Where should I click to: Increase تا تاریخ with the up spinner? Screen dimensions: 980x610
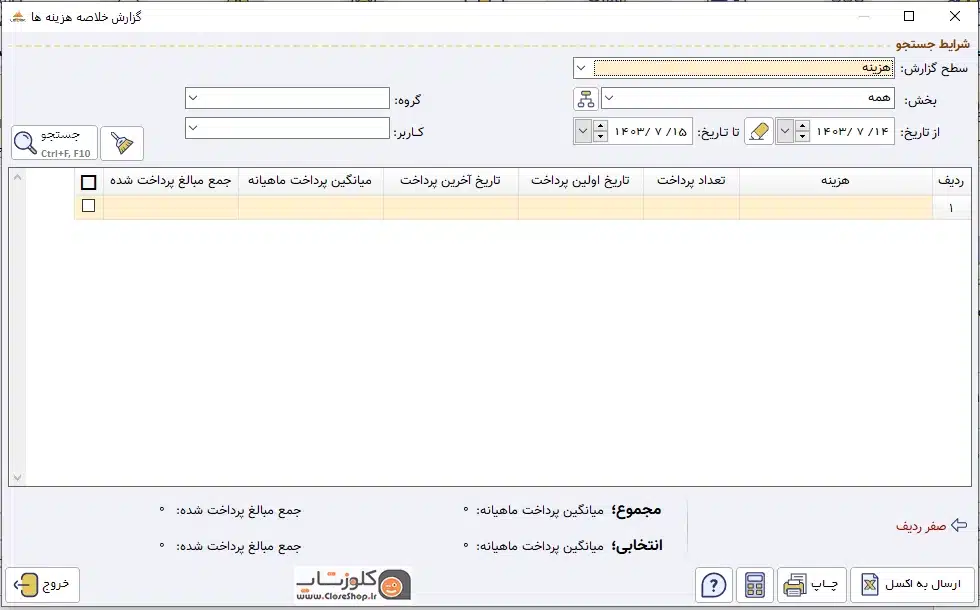(x=600, y=126)
